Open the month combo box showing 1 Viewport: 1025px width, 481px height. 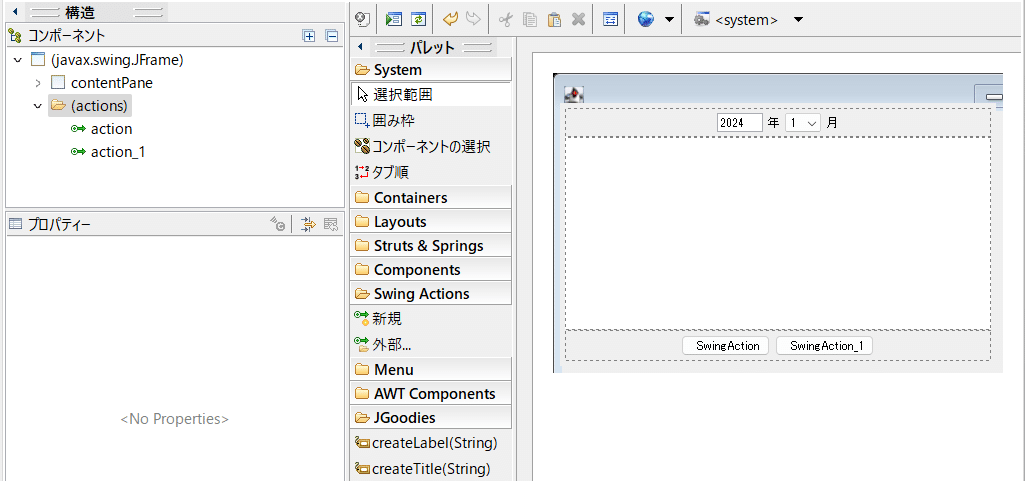point(803,122)
